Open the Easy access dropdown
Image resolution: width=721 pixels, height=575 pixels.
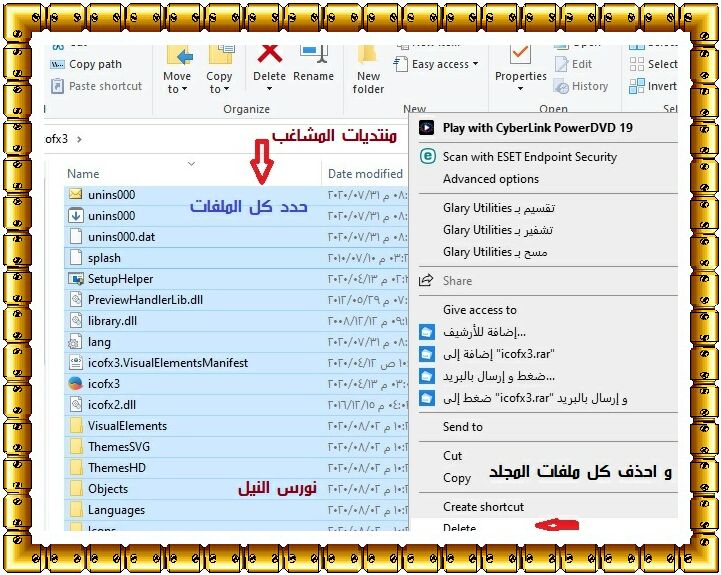click(x=444, y=64)
